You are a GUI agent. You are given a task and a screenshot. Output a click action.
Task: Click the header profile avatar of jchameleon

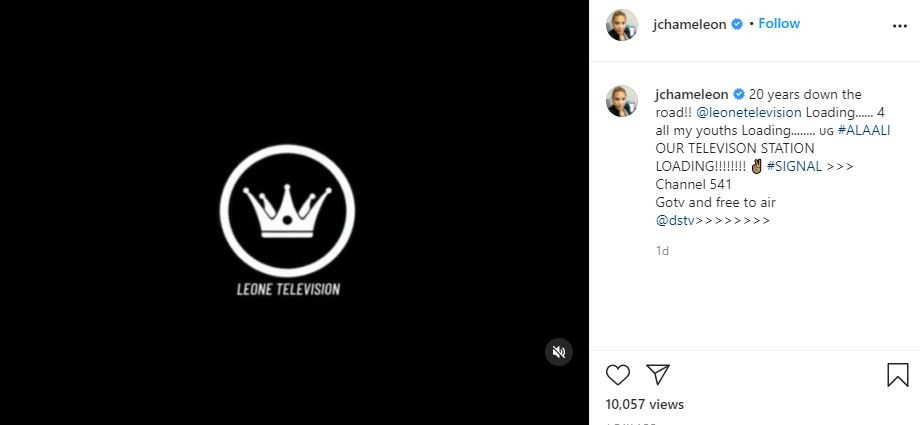(621, 25)
